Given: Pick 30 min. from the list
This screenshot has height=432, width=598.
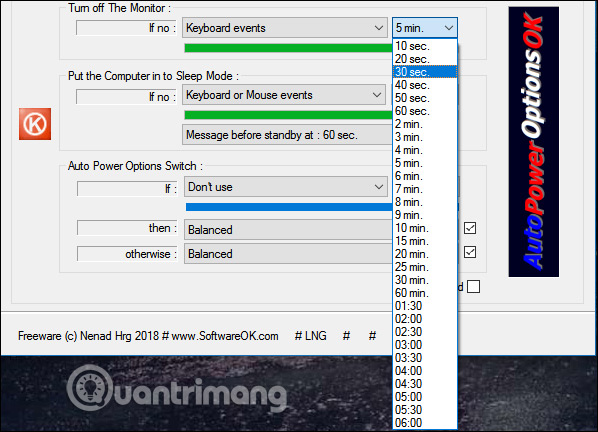Looking at the screenshot, I should pos(425,279).
